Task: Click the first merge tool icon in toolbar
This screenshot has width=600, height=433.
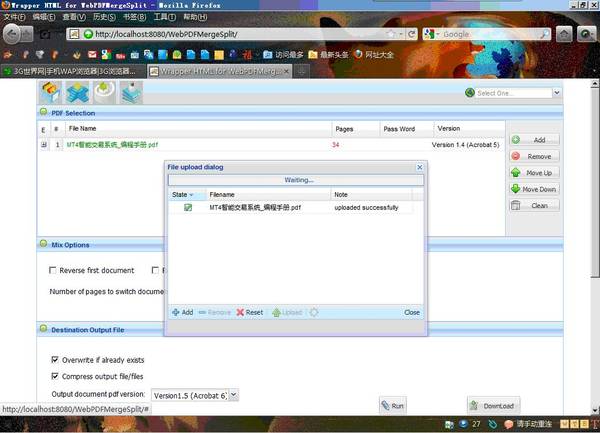Action: [x=50, y=92]
